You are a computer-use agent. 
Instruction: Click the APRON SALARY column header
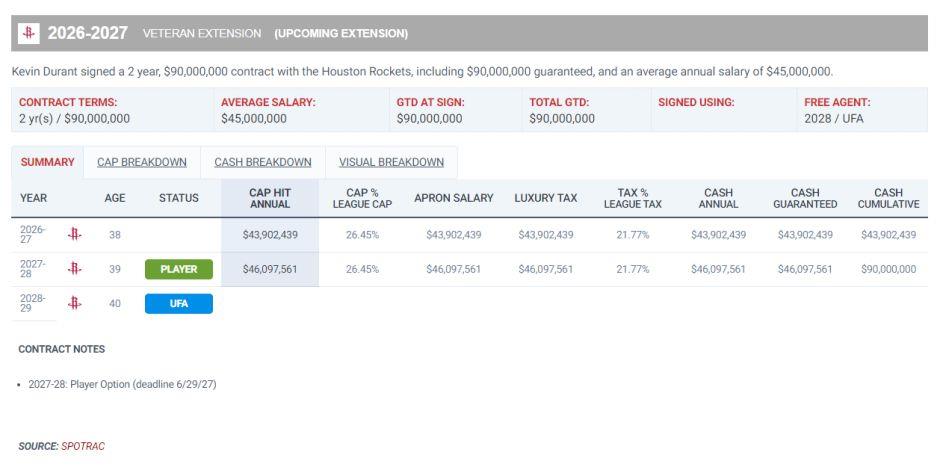pyautogui.click(x=454, y=198)
